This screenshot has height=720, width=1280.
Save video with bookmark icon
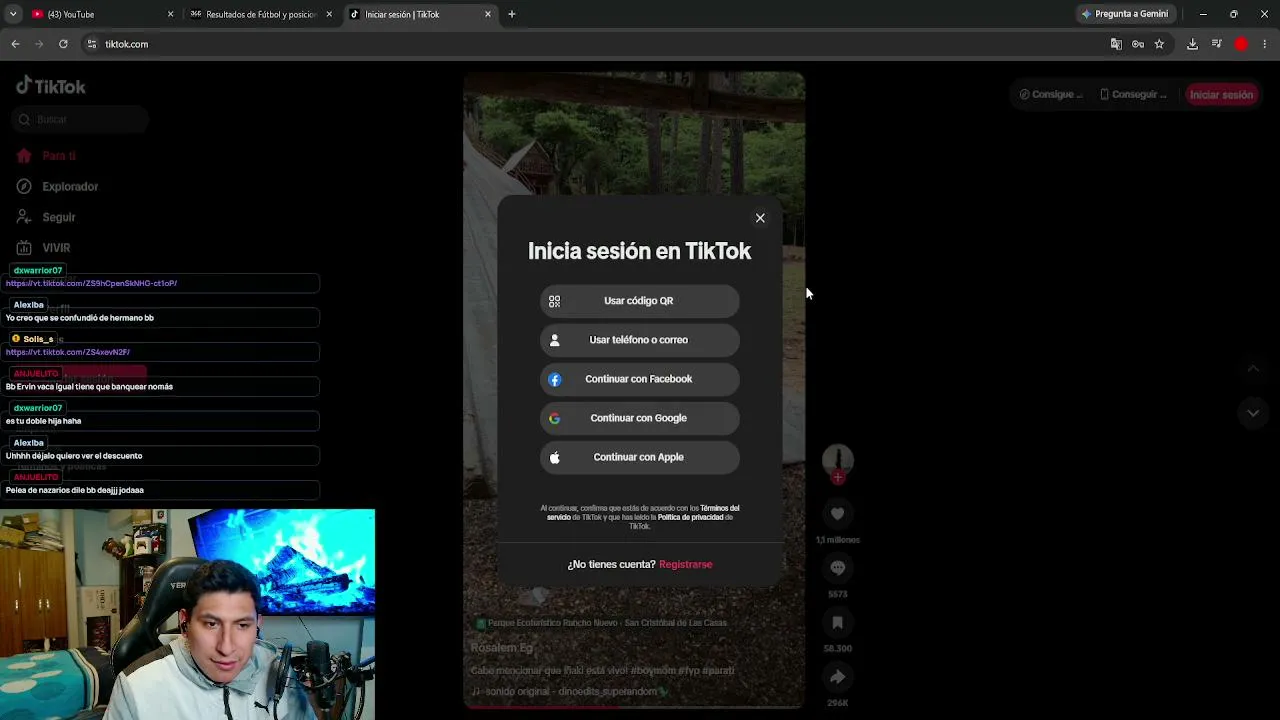click(x=838, y=622)
